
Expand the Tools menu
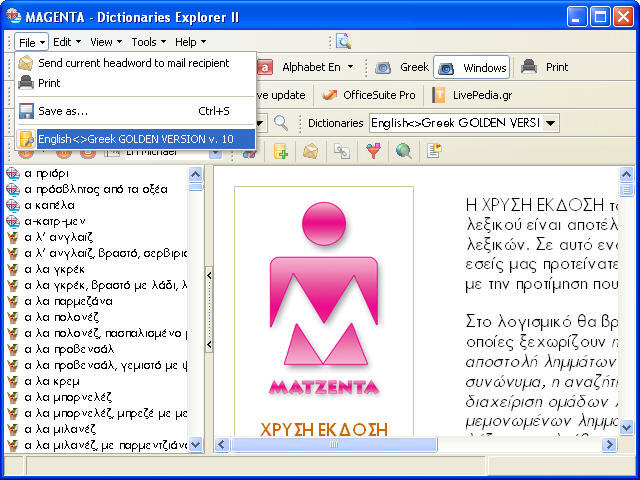(x=149, y=42)
